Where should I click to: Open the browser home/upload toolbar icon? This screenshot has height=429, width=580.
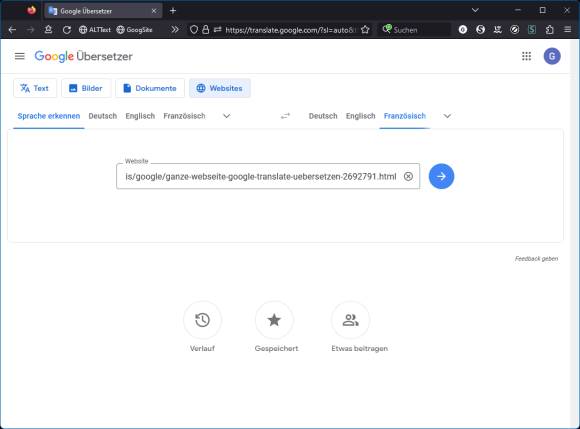coord(48,30)
